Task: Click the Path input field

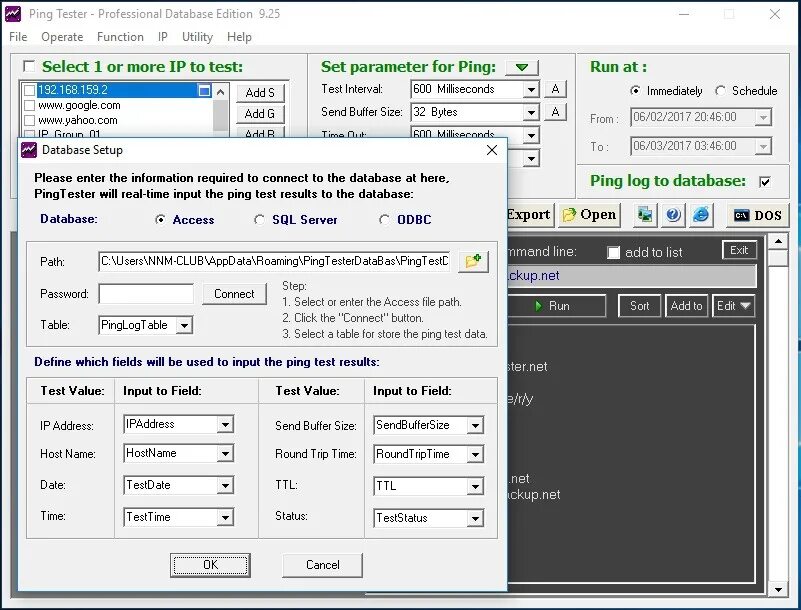Action: [x=274, y=261]
